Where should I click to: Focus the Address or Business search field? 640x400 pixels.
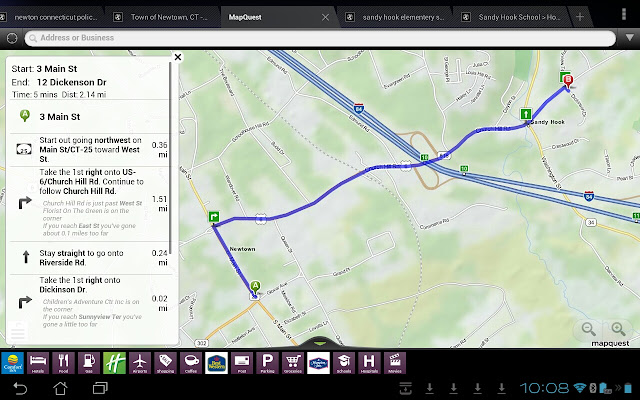[x=320, y=38]
